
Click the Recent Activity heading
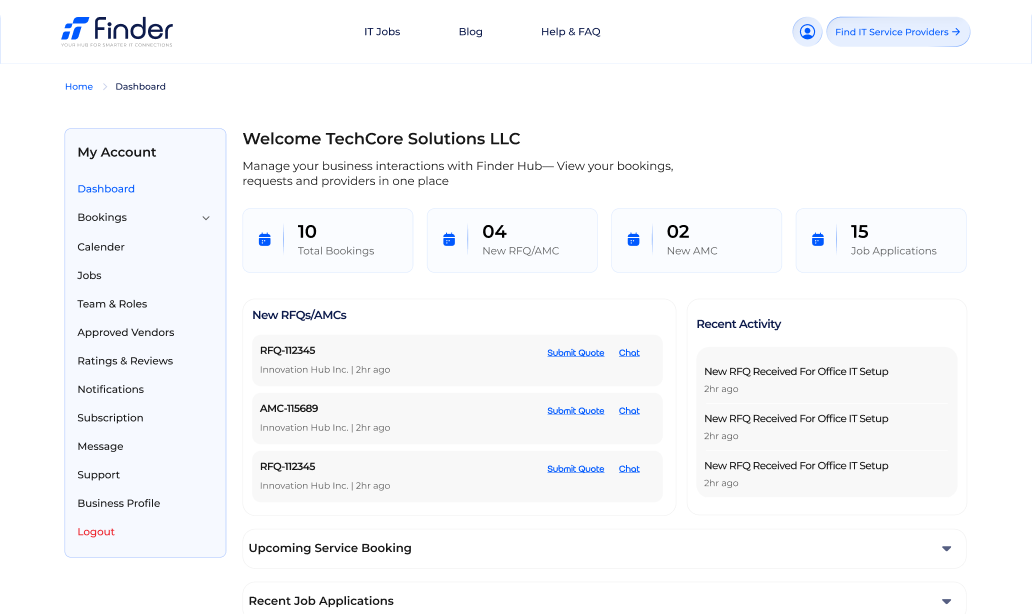[738, 324]
